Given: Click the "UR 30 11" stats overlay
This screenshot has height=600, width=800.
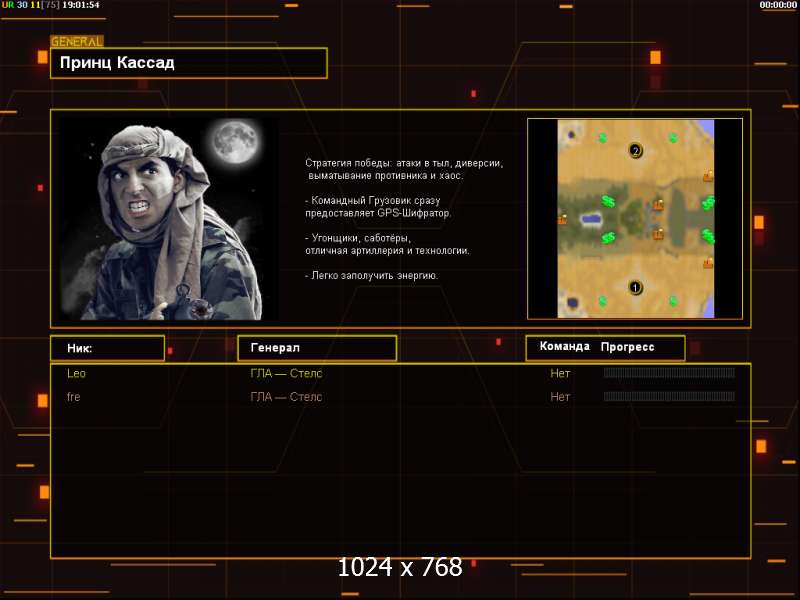Looking at the screenshot, I should point(21,5).
